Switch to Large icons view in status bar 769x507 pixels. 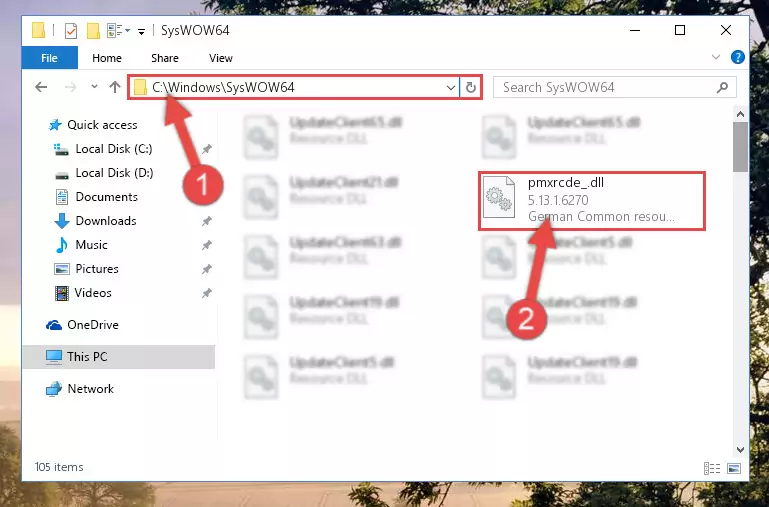(x=734, y=469)
